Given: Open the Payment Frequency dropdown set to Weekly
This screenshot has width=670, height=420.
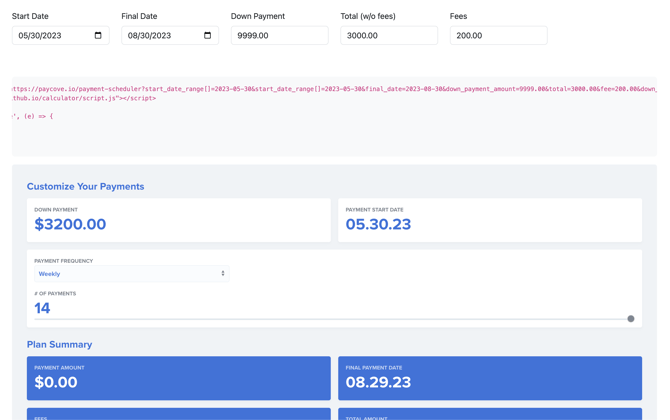Looking at the screenshot, I should click(x=132, y=274).
